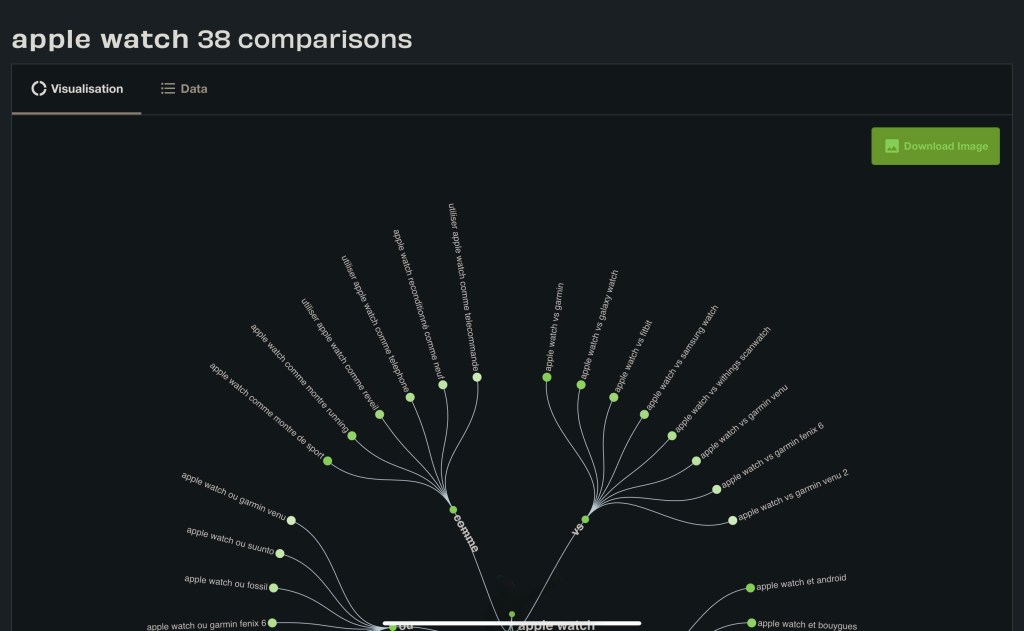Viewport: 1024px width, 631px height.
Task: Click the 'apple watch ou fossil' node
Action: pyautogui.click(x=273, y=588)
